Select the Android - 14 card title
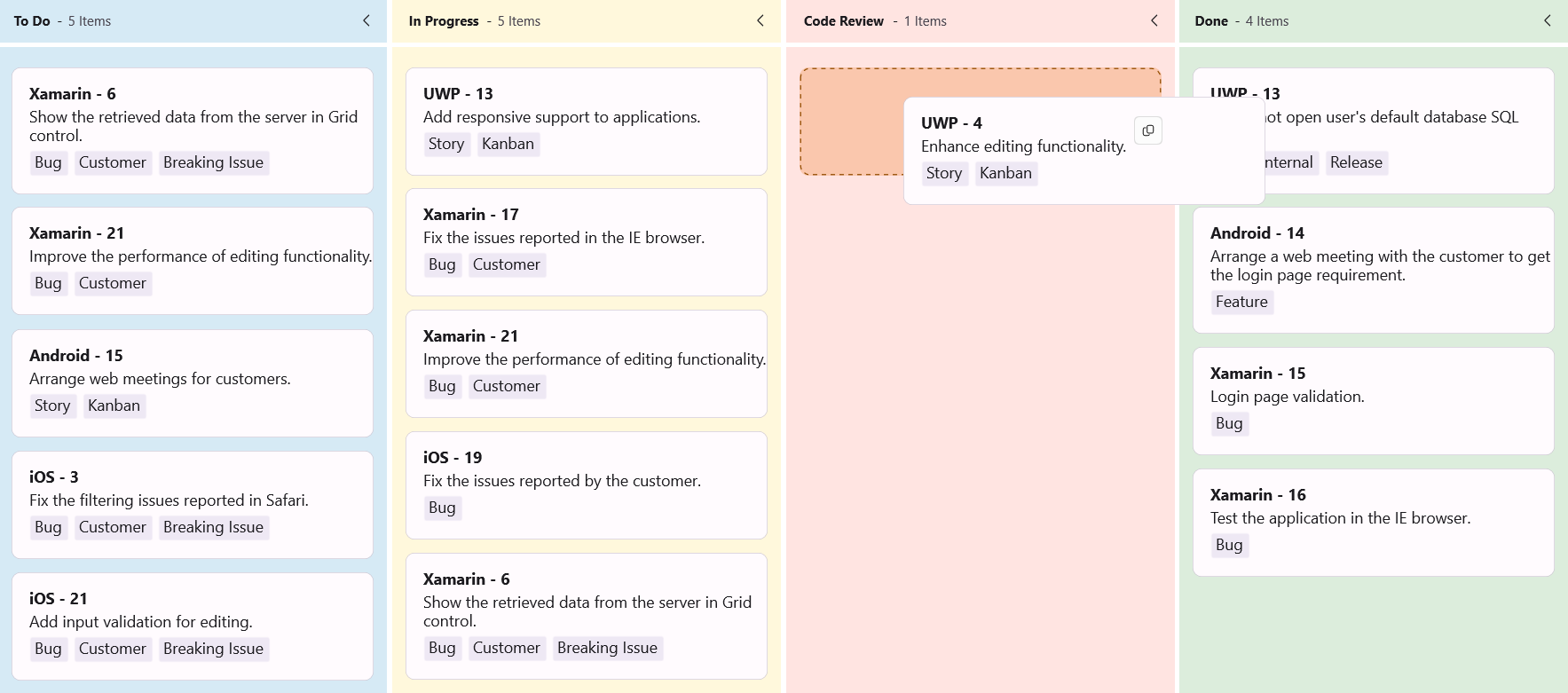 (1257, 232)
